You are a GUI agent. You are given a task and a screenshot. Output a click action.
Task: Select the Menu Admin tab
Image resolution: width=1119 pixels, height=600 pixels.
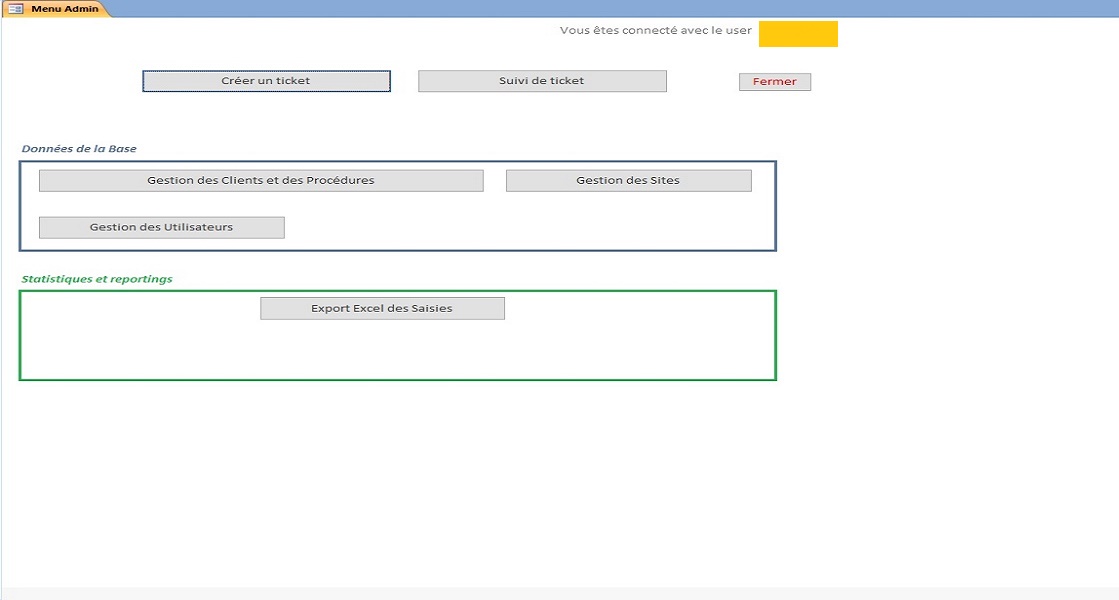pyautogui.click(x=64, y=9)
